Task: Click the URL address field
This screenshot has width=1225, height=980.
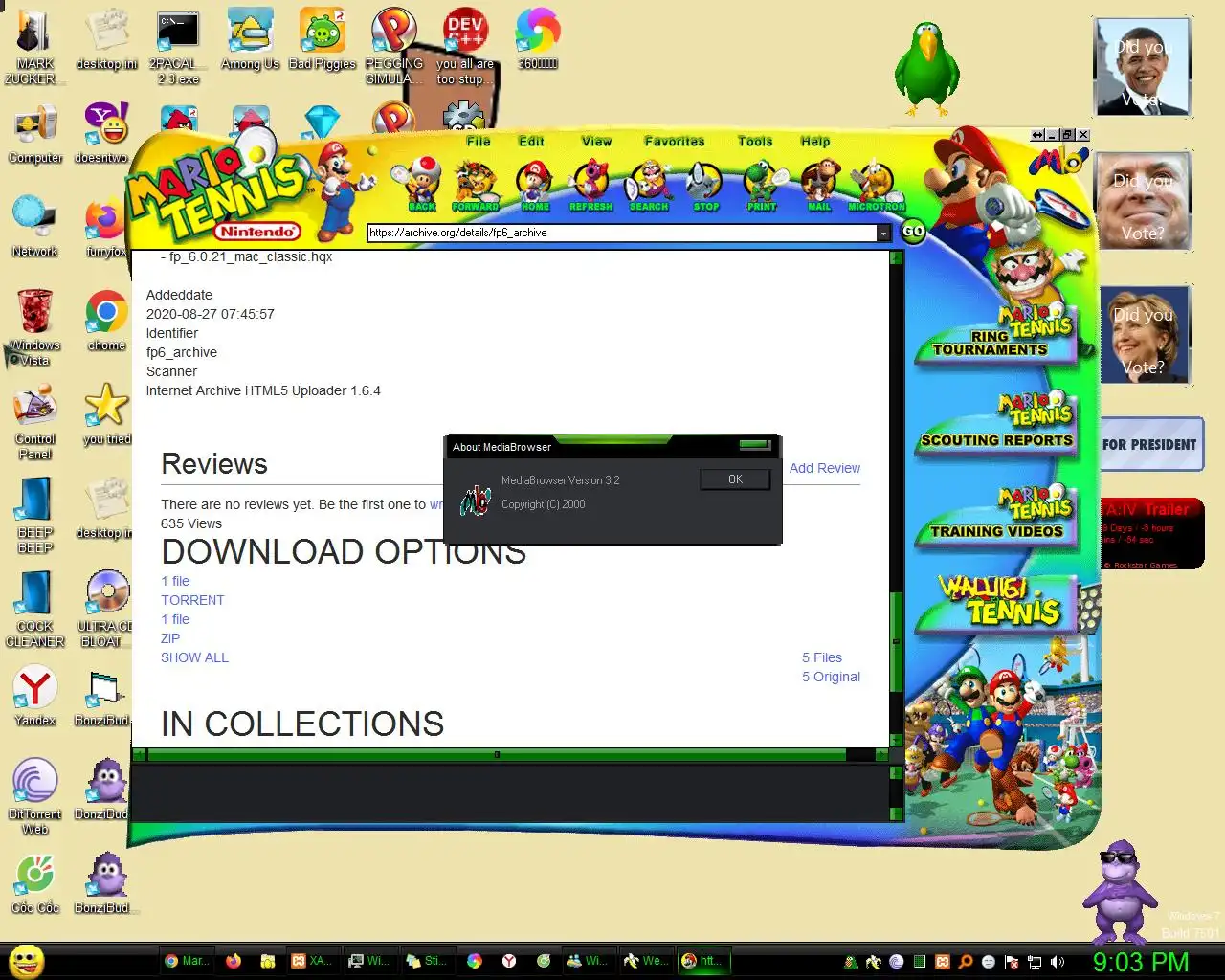Action: 622,233
